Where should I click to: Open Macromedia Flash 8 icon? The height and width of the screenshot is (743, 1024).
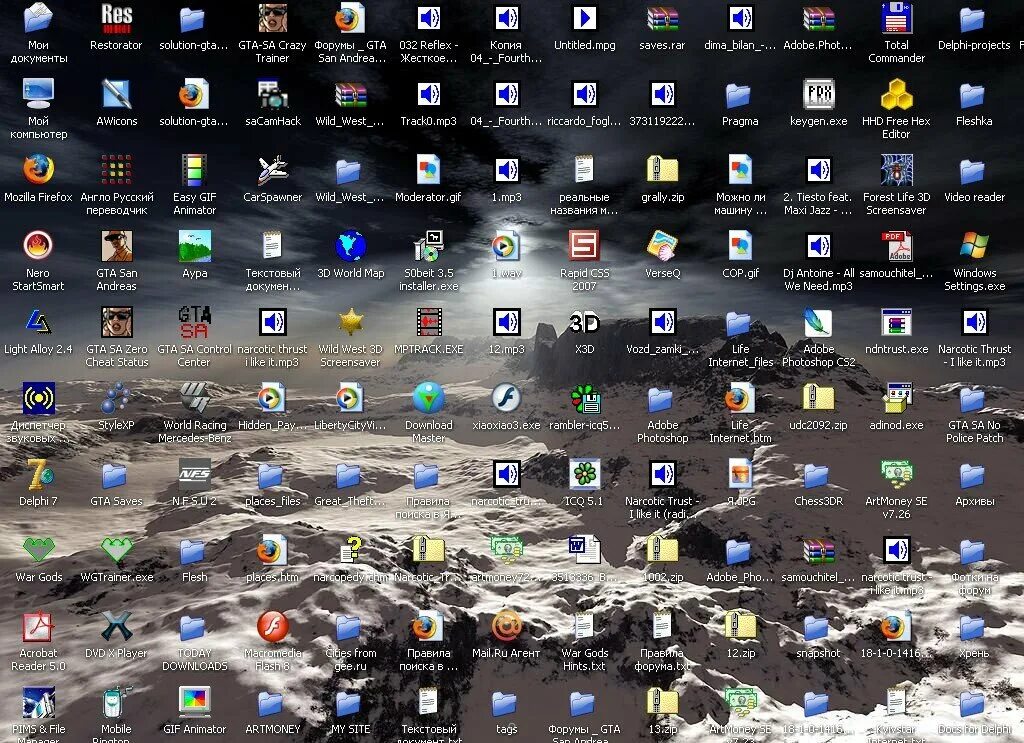pyautogui.click(x=272, y=626)
